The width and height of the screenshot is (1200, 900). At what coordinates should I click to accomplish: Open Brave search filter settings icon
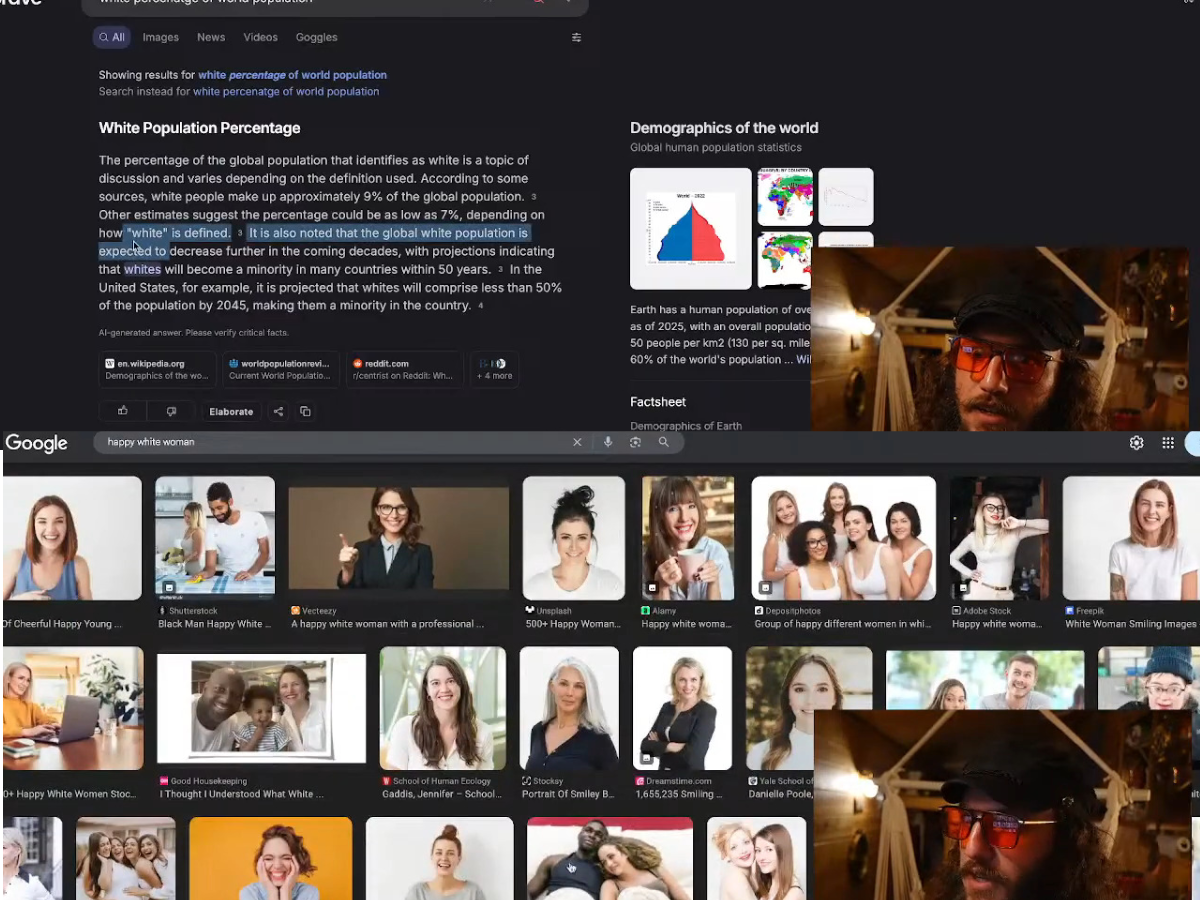pyautogui.click(x=576, y=37)
